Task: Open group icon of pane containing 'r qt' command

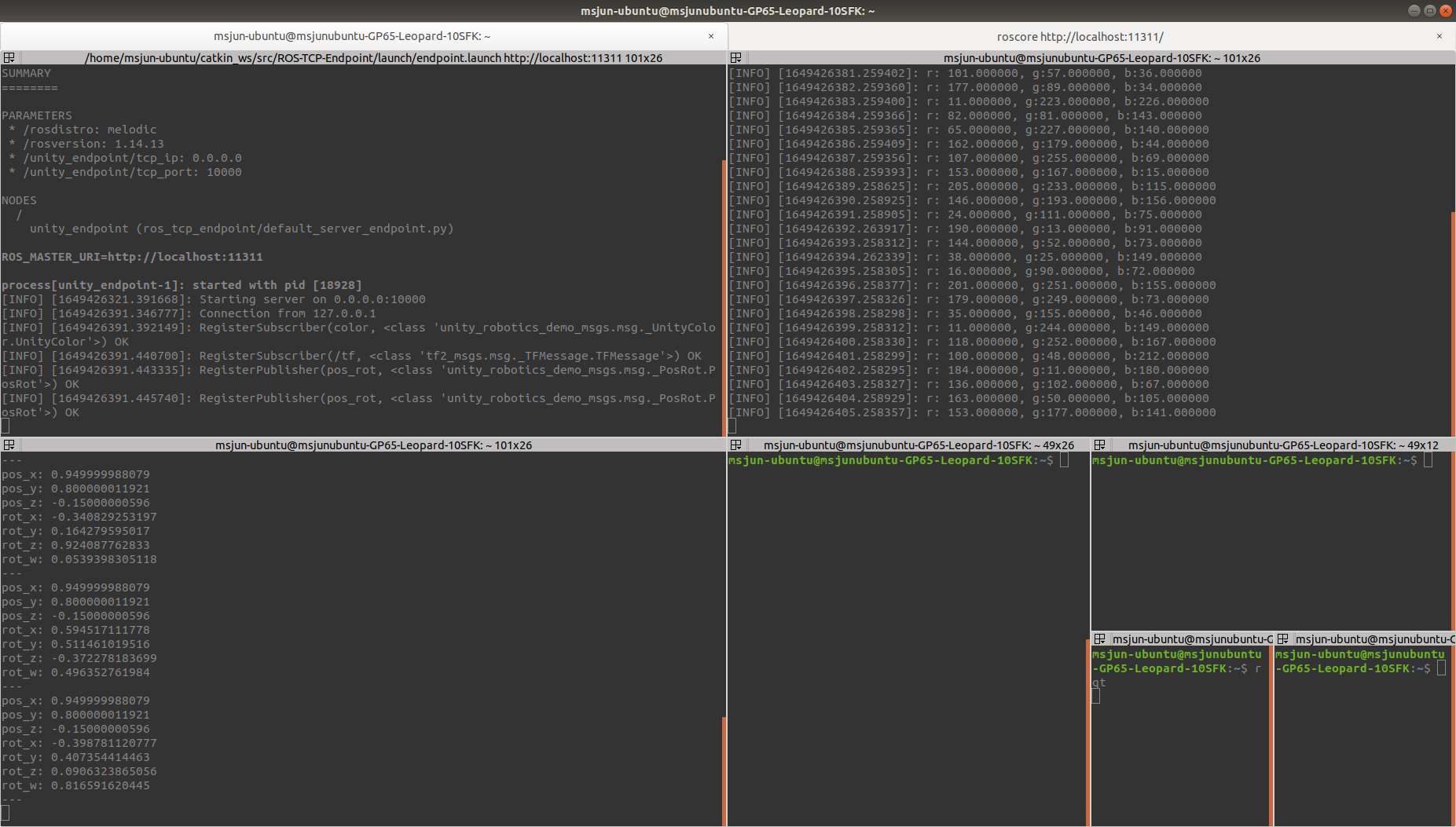Action: coord(1100,639)
